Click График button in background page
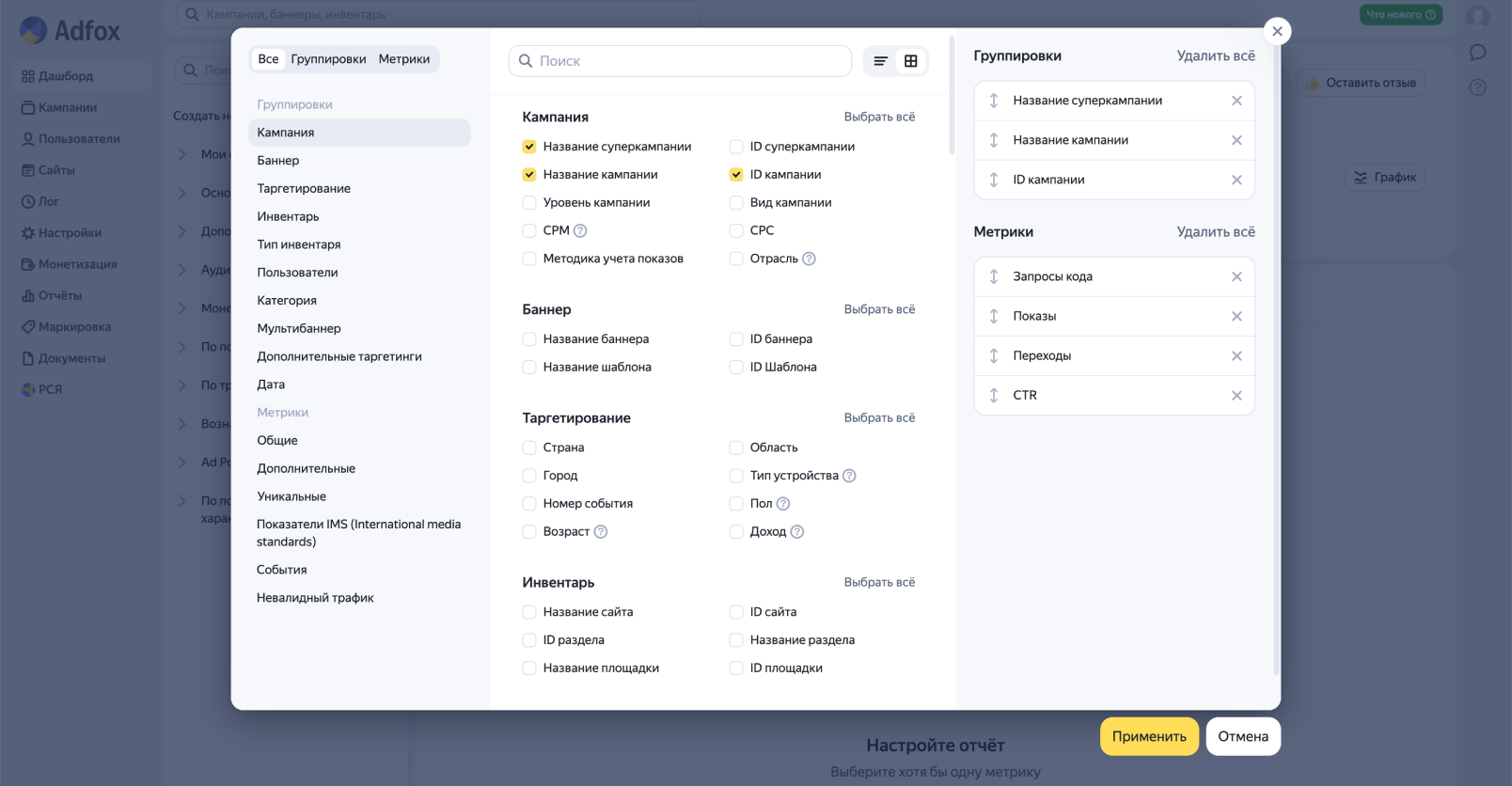This screenshot has height=786, width=1512. [1385, 177]
